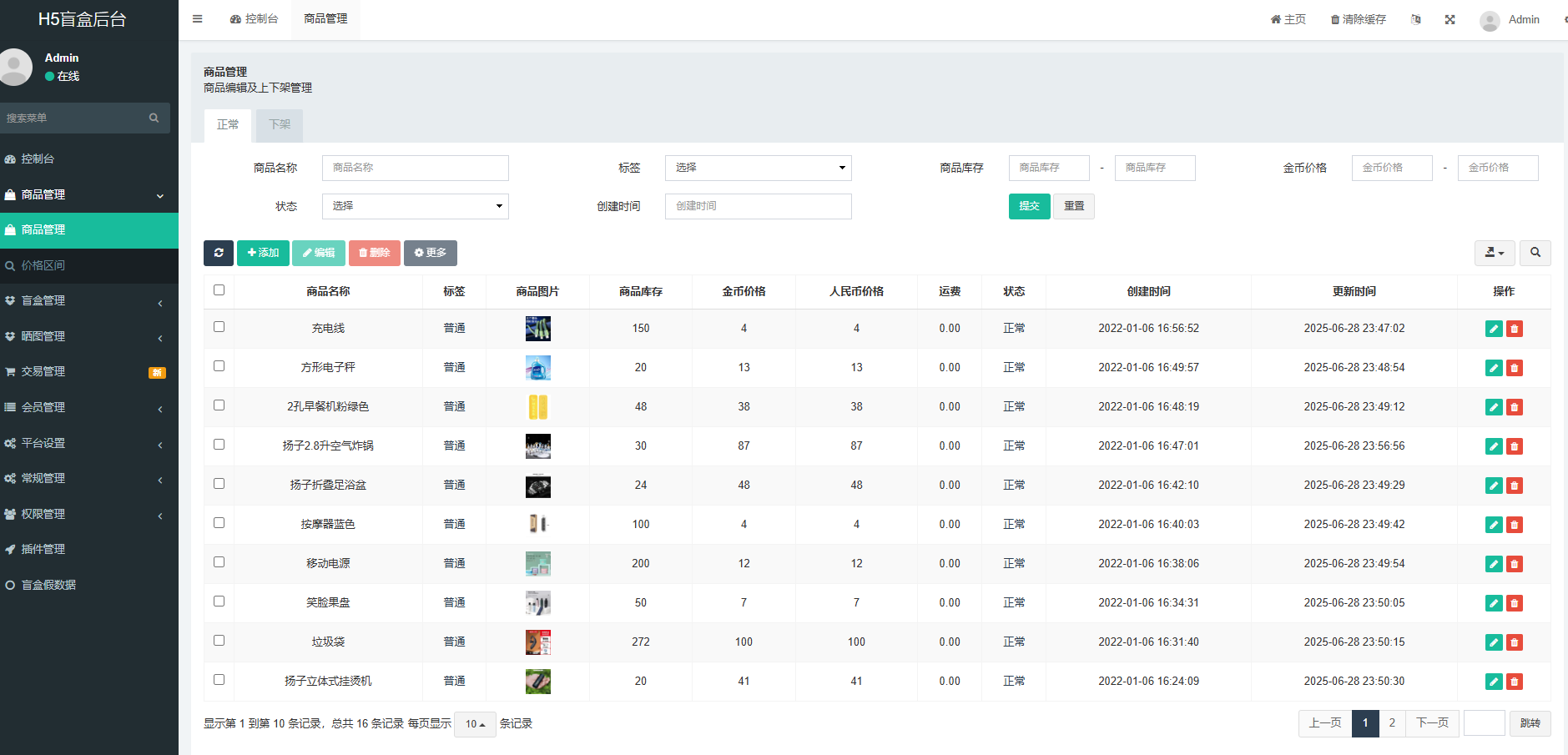Select the header checkbox to select all products

coord(219,289)
